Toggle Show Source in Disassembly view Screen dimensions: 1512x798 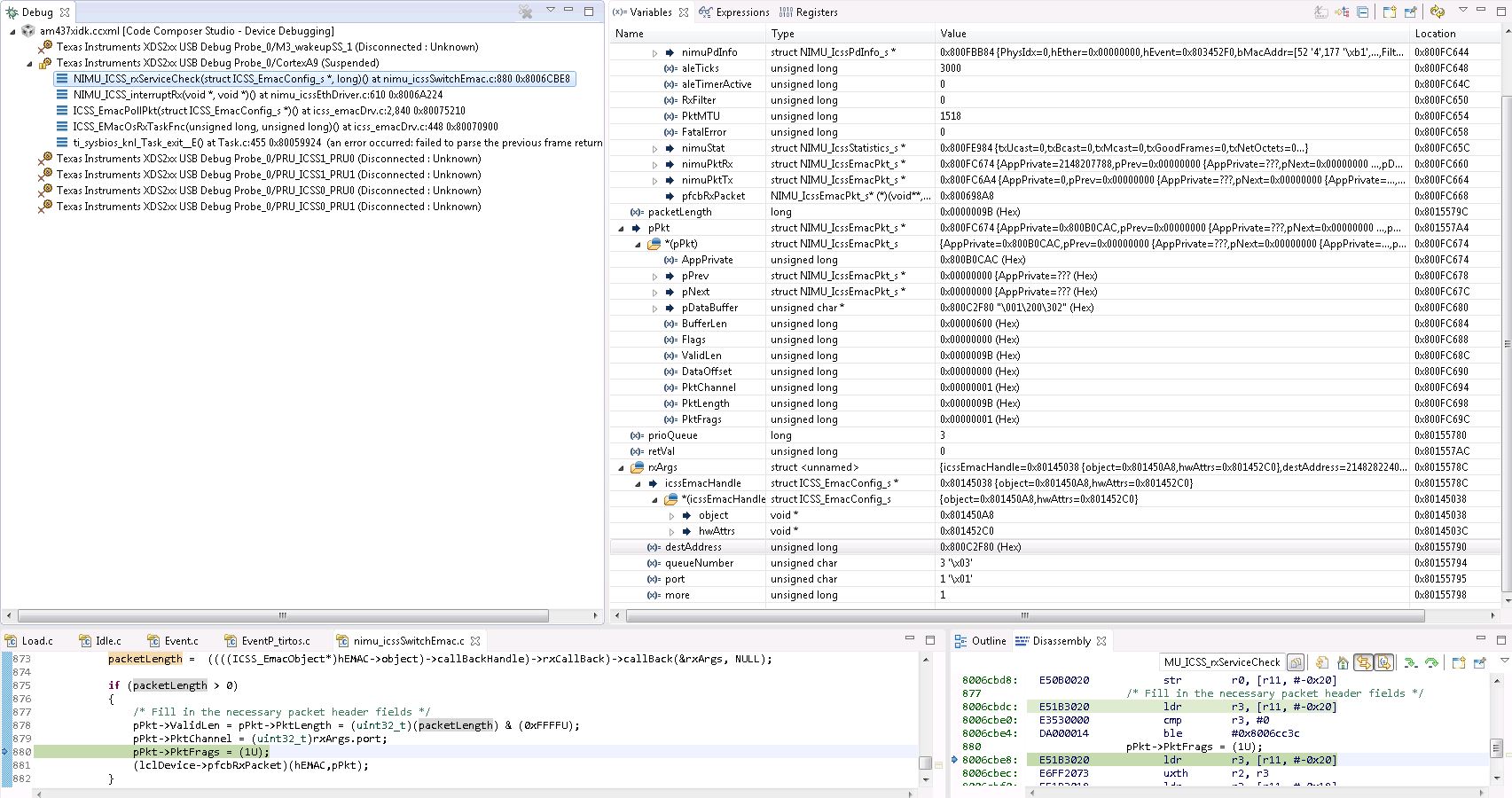(x=1383, y=662)
